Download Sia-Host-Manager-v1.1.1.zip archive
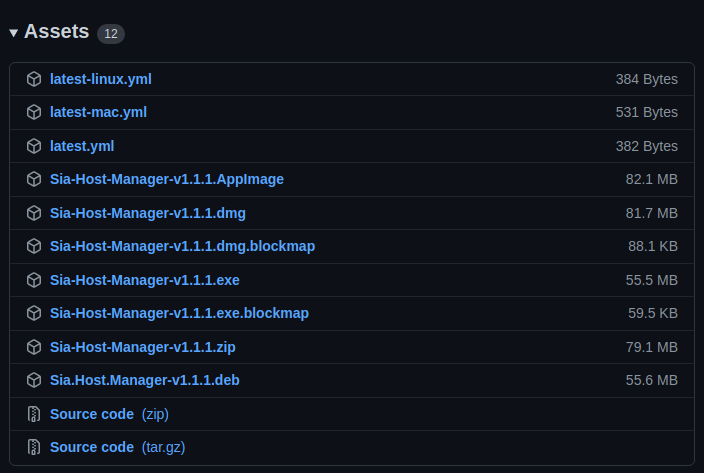This screenshot has height=473, width=704. [x=142, y=347]
